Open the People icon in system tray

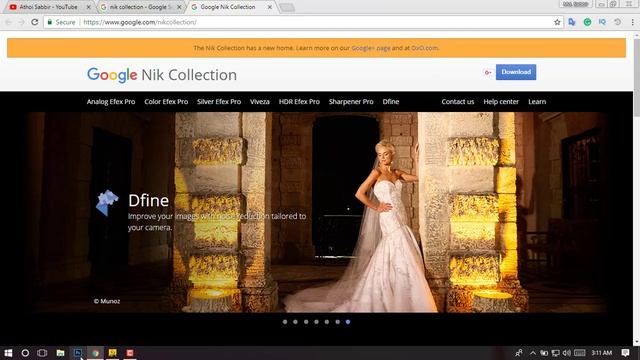pos(519,353)
